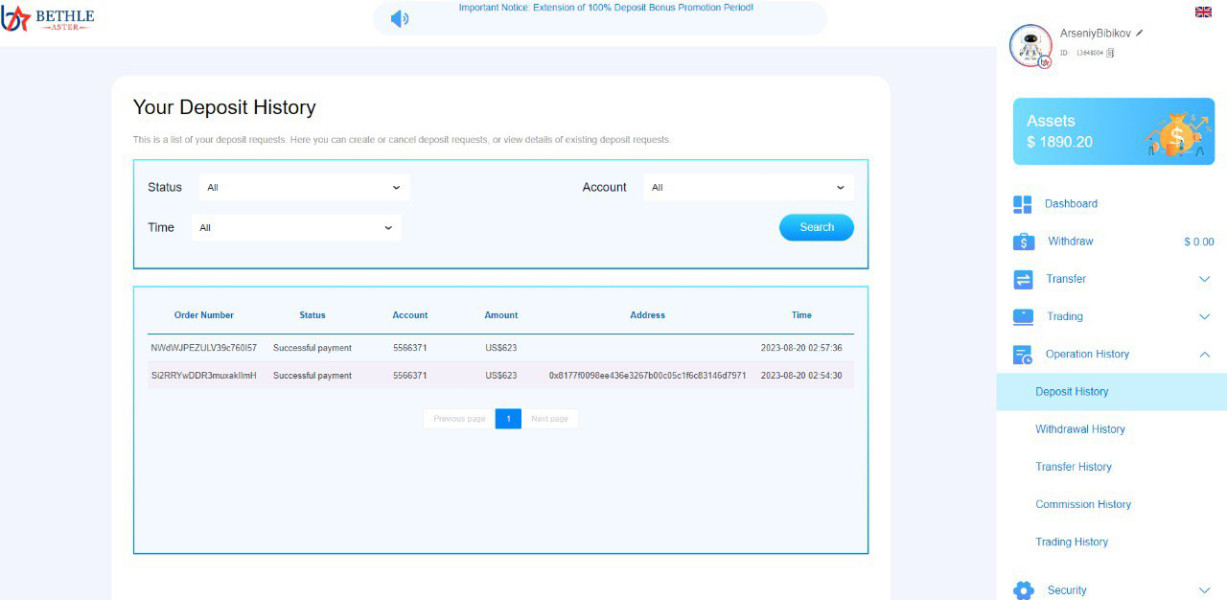1227x600 pixels.
Task: Open Withdrawal History page
Action: [1080, 429]
